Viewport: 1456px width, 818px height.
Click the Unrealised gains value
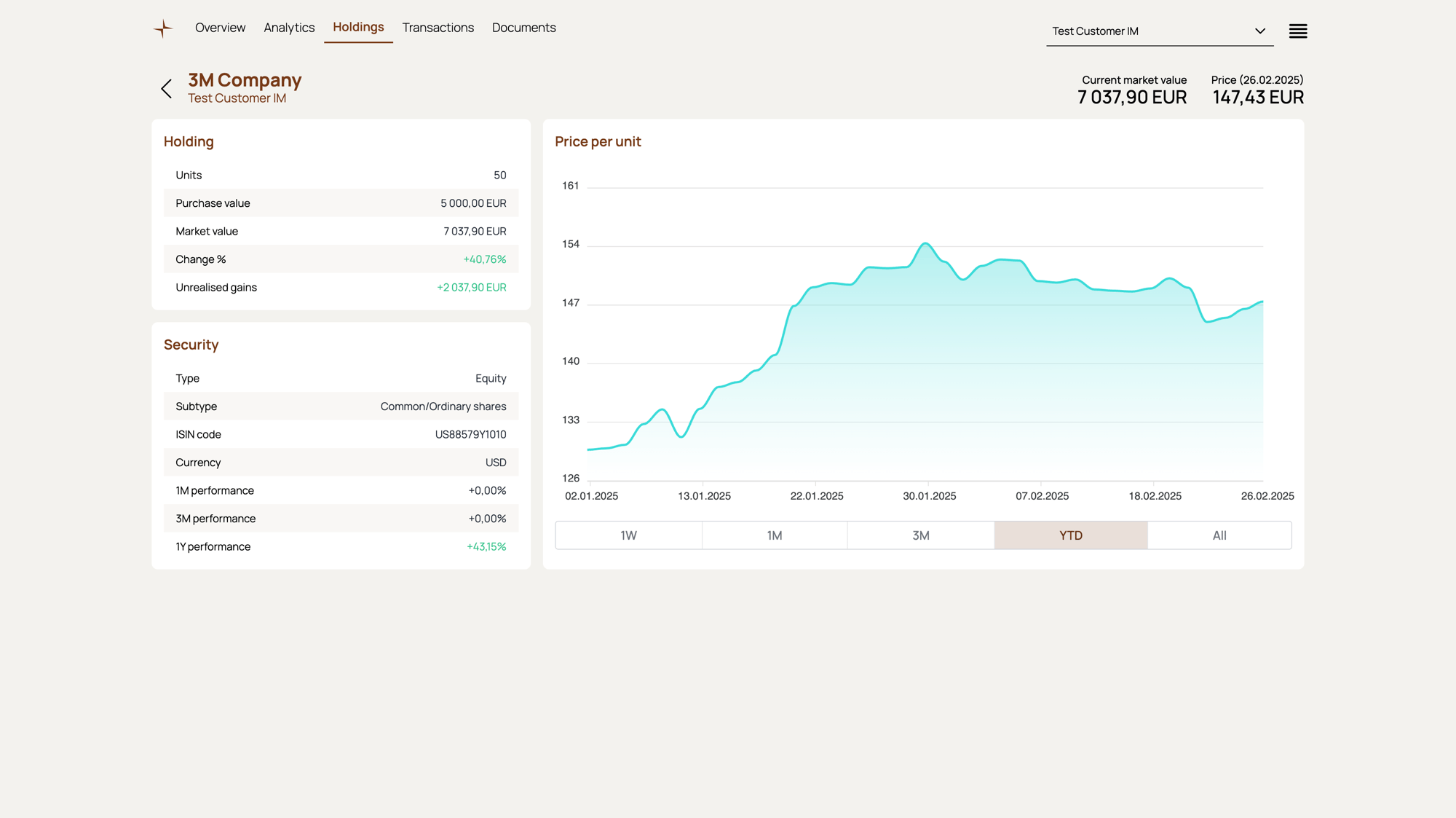point(471,288)
